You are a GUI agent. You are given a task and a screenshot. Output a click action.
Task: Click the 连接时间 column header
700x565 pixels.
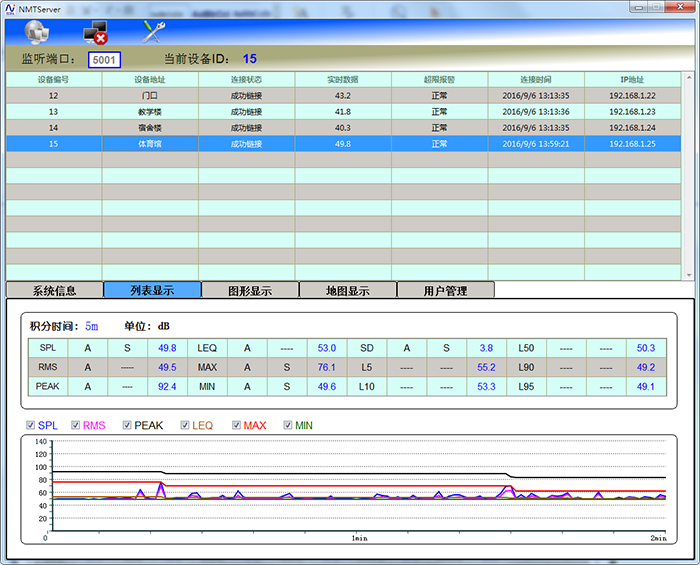[535, 79]
